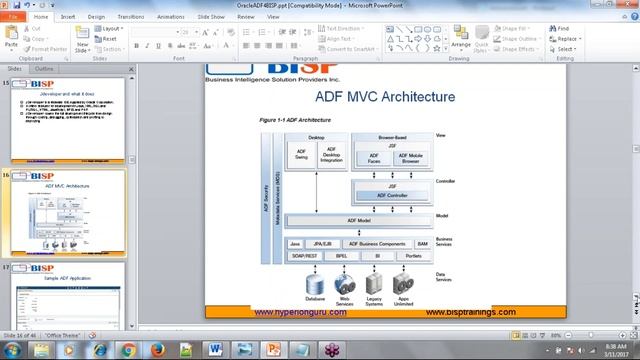Open Firefox from the taskbar
The width and height of the screenshot is (640, 360).
point(158,350)
